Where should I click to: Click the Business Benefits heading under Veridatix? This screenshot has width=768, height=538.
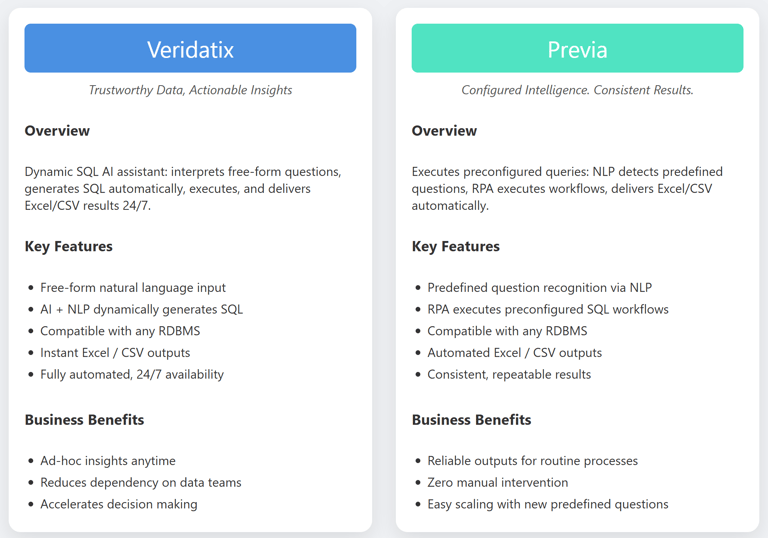[84, 420]
